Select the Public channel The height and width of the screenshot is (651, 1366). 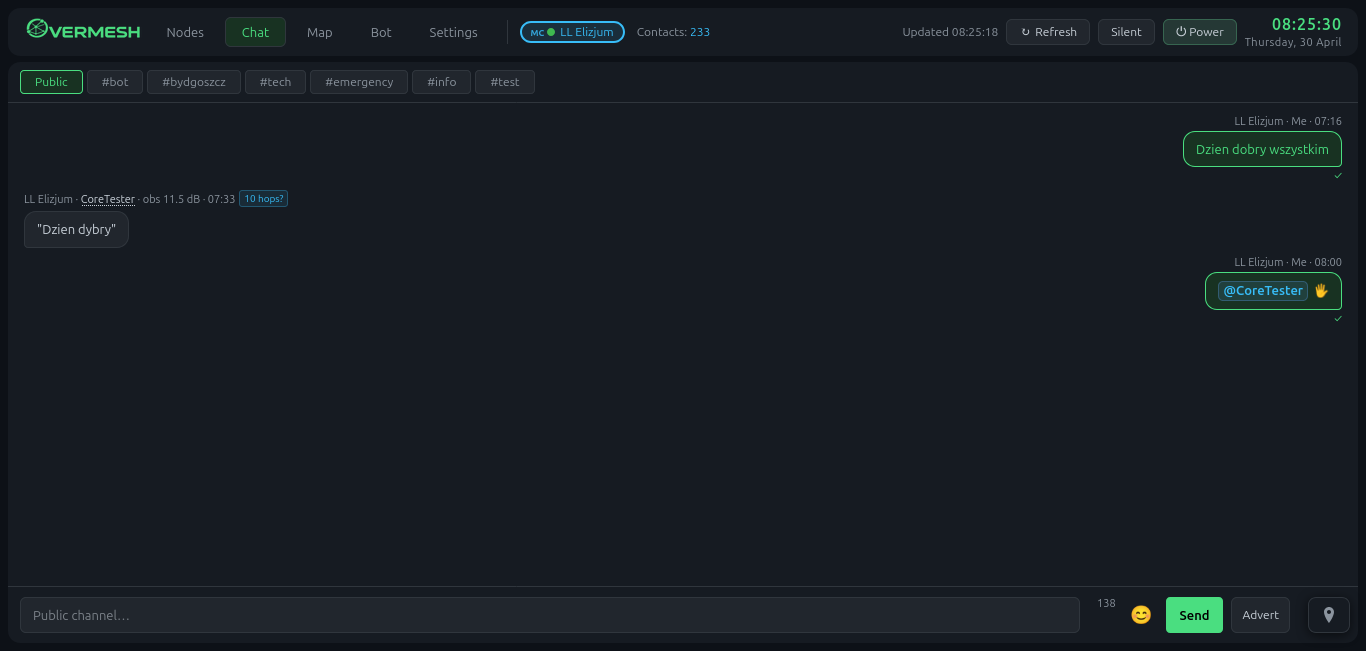coord(51,82)
